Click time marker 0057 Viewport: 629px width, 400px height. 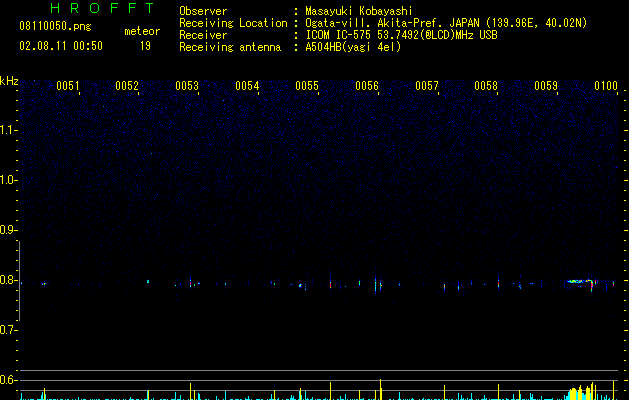pyautogui.click(x=427, y=86)
